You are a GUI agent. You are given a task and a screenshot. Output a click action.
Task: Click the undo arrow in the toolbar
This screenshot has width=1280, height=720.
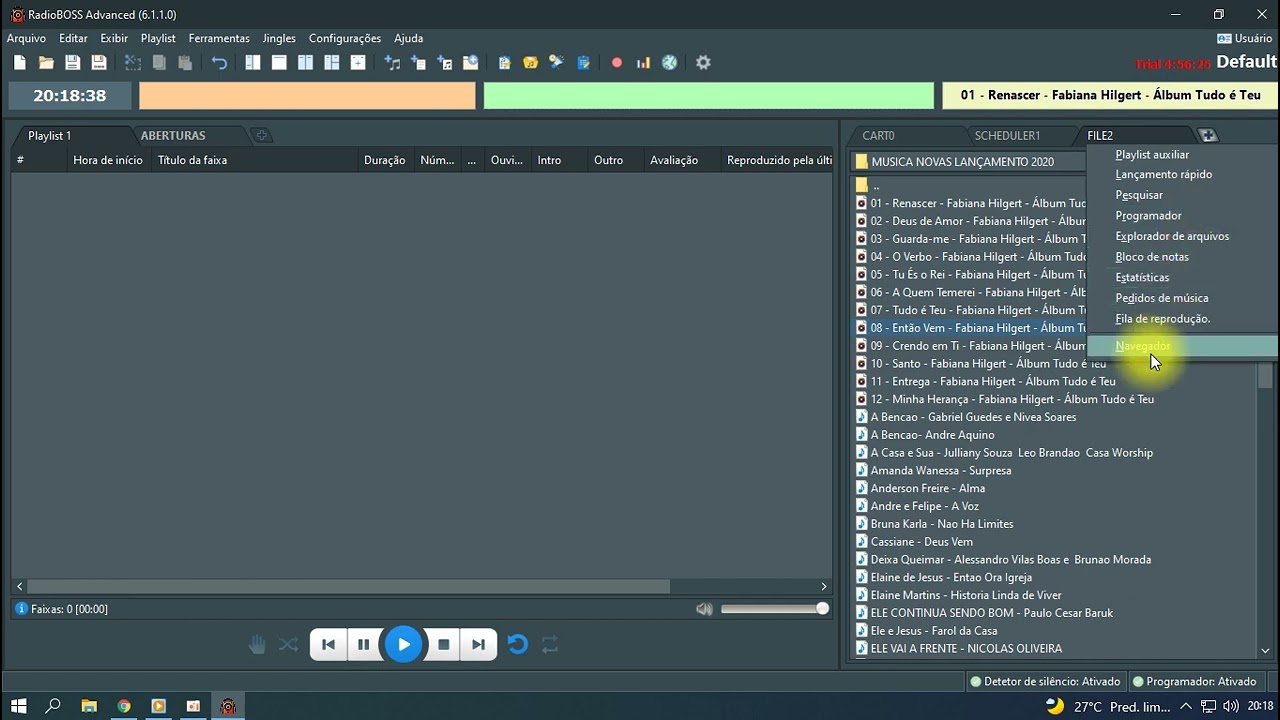[219, 62]
